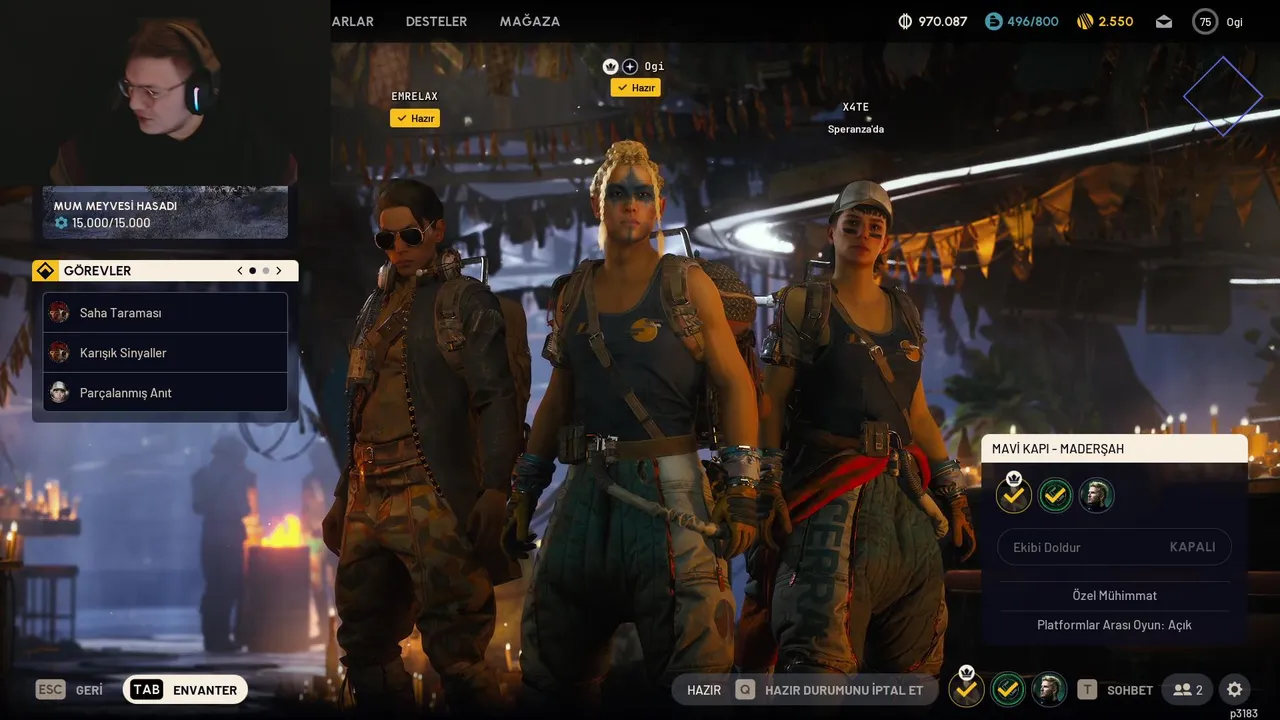This screenshot has height=720, width=1280.
Task: Select the EMRELAX player name
Action: [x=415, y=96]
